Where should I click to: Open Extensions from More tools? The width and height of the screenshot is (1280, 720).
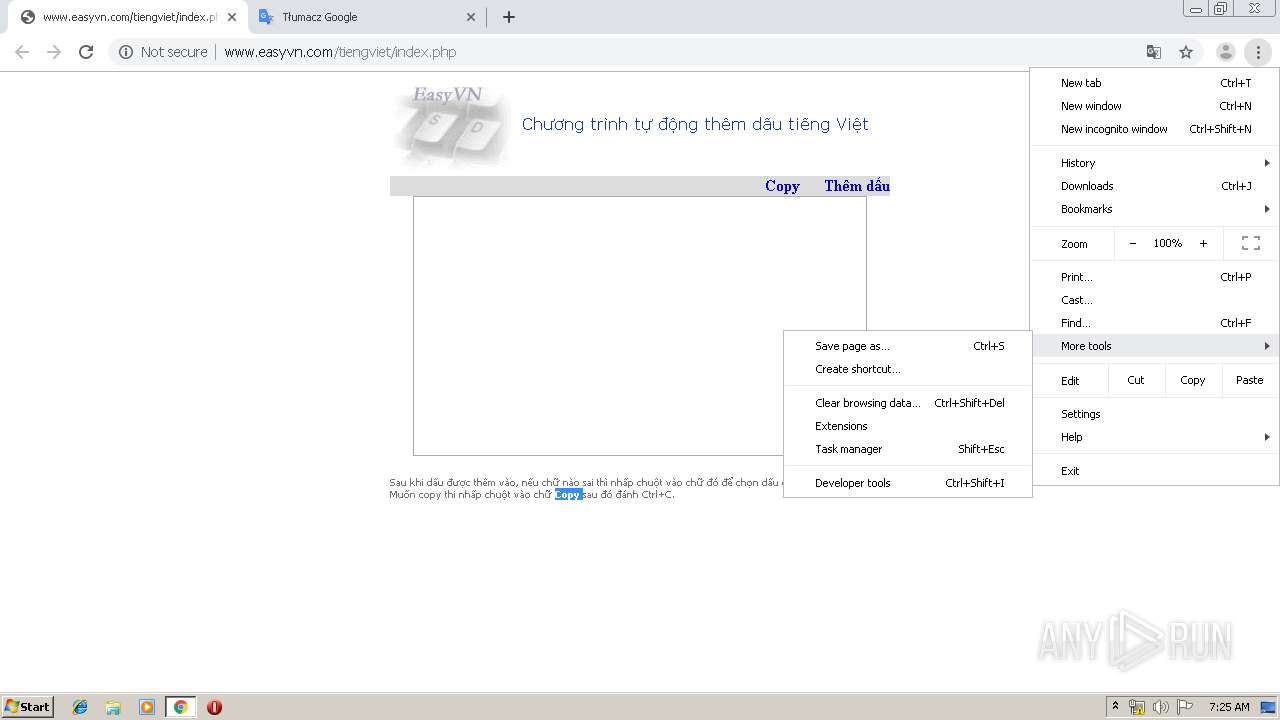908,426
